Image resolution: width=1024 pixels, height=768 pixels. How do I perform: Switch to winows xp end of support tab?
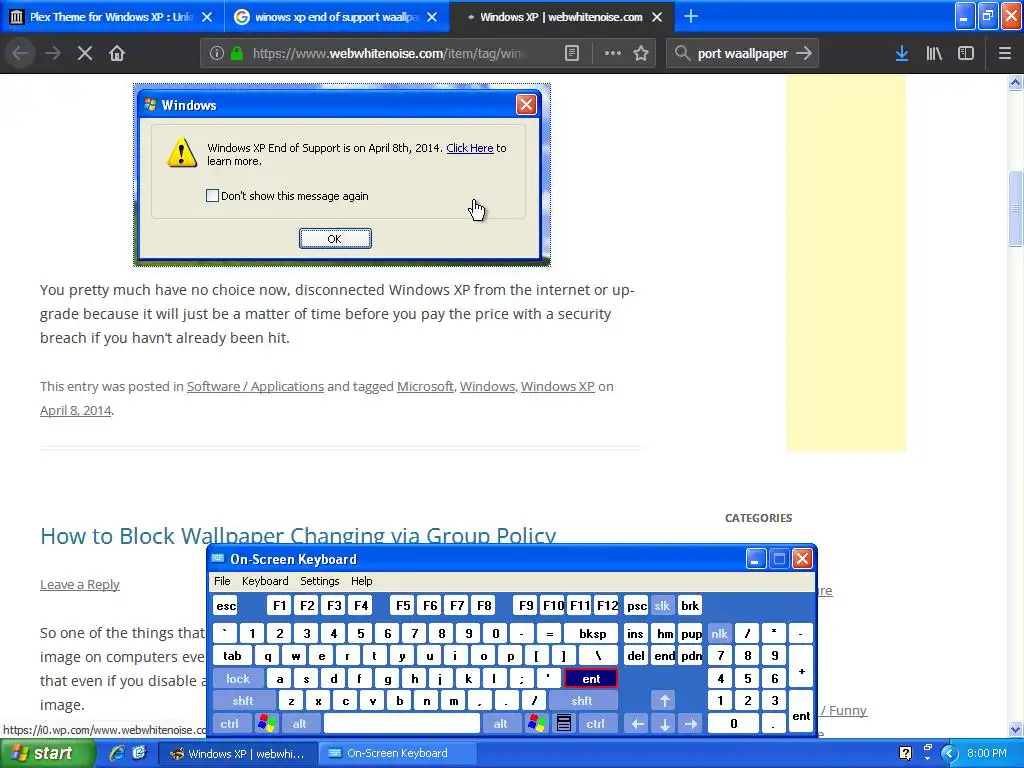(336, 17)
